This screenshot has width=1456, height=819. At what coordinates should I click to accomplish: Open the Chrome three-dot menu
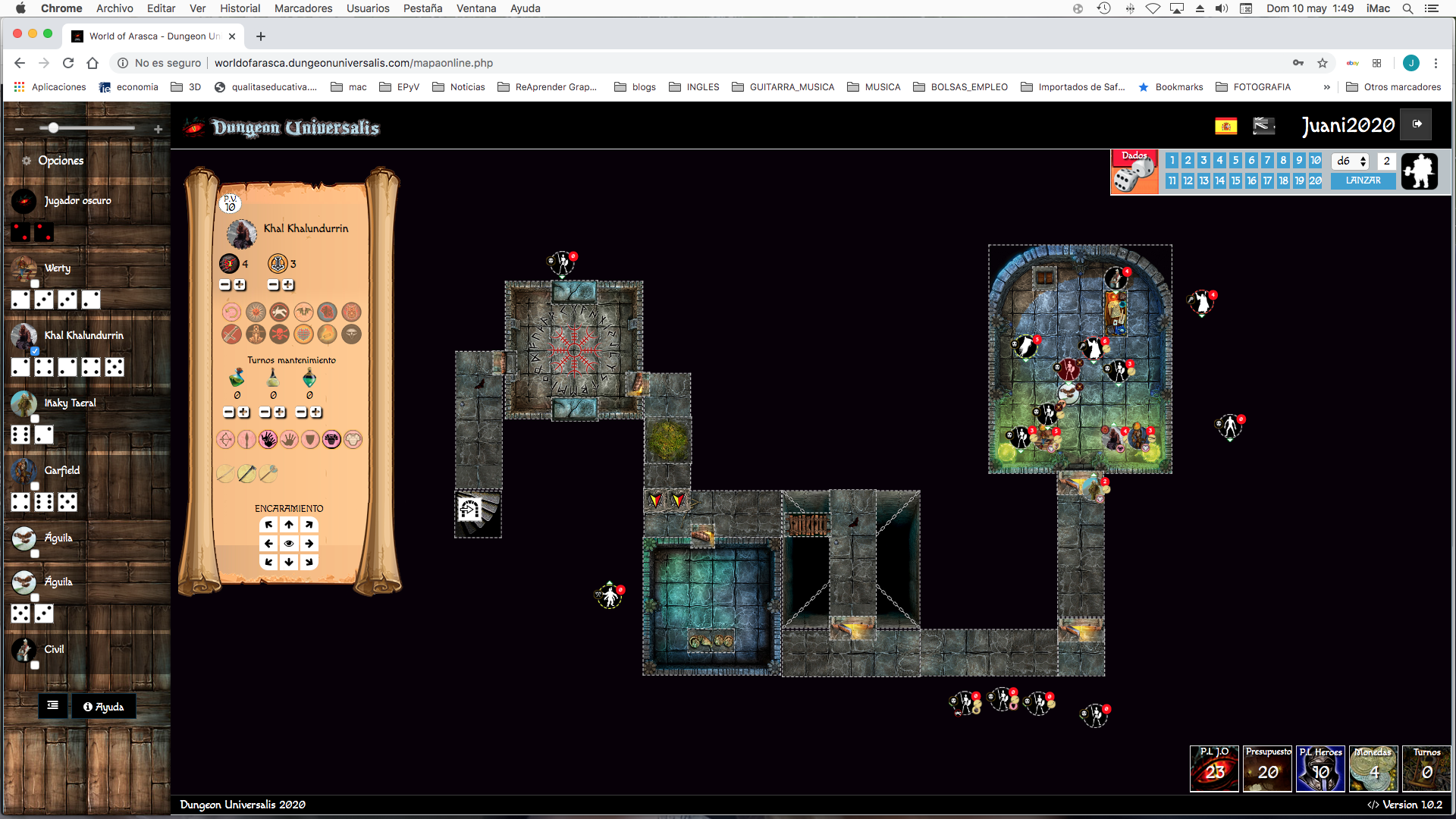(x=1436, y=63)
